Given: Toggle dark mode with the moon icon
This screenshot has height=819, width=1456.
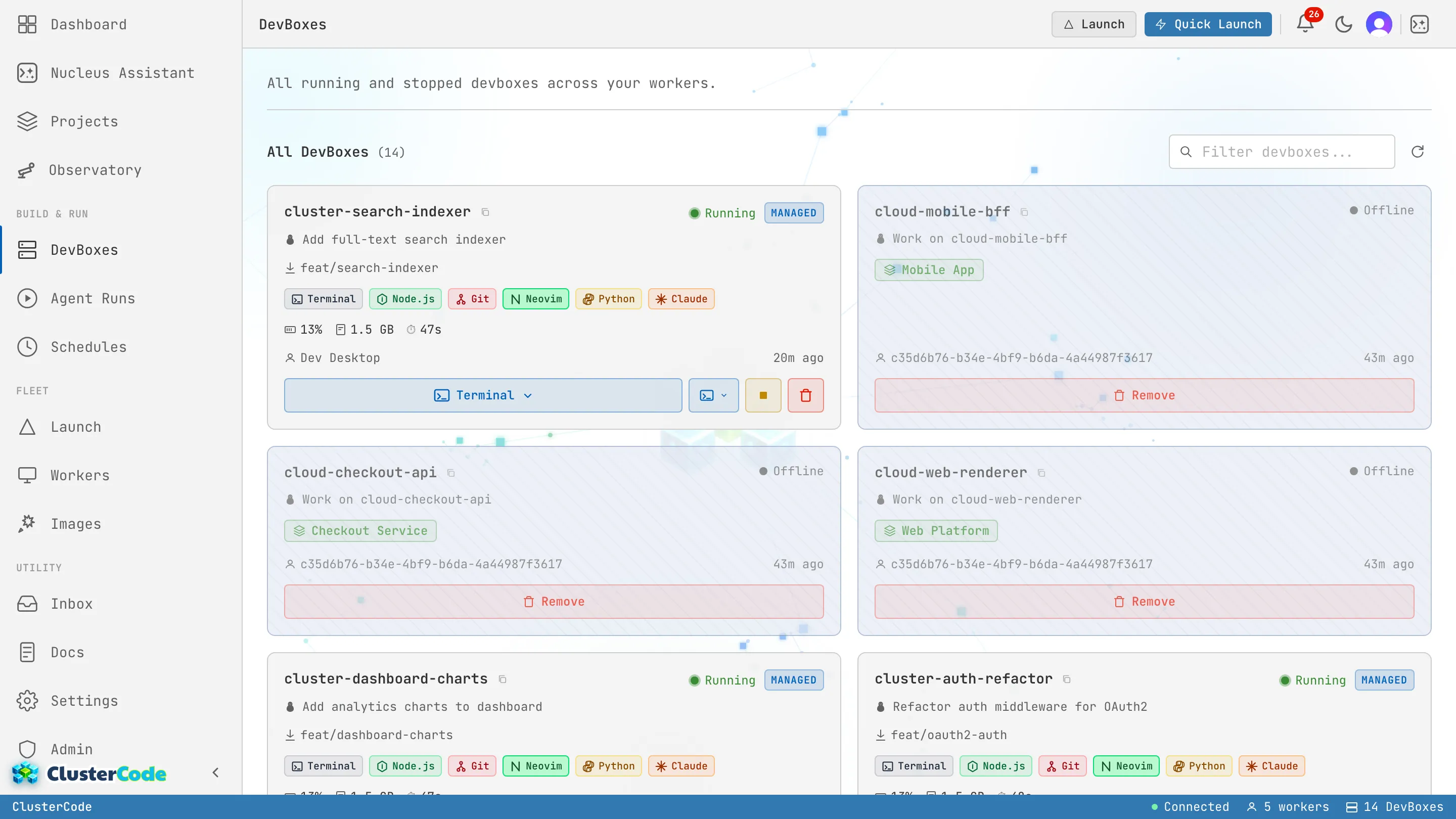Looking at the screenshot, I should pos(1343,24).
